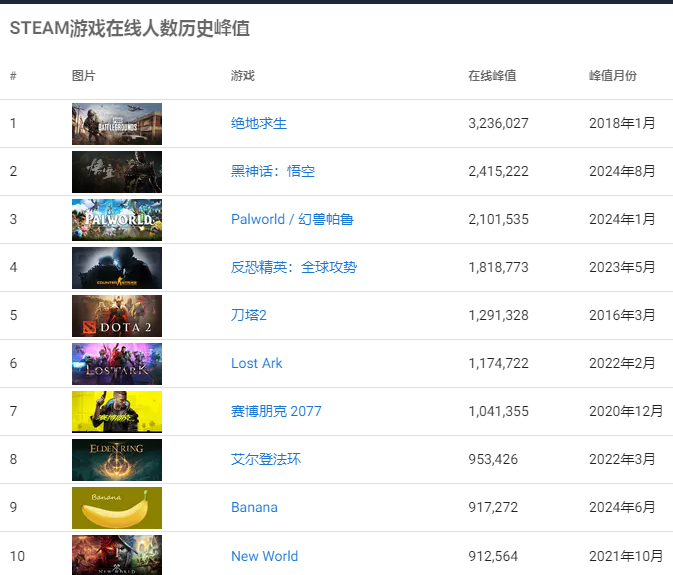Screen dimensions: 673x575
Task: Click the Elden Ring thumbnail image
Action: click(117, 460)
